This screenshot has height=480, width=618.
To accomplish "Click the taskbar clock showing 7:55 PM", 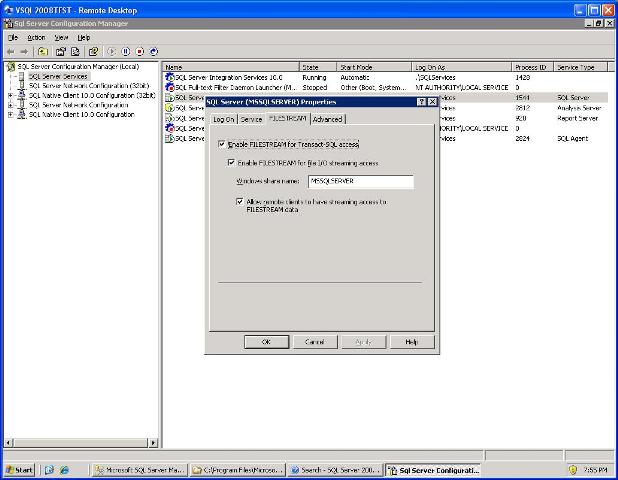I will point(595,470).
